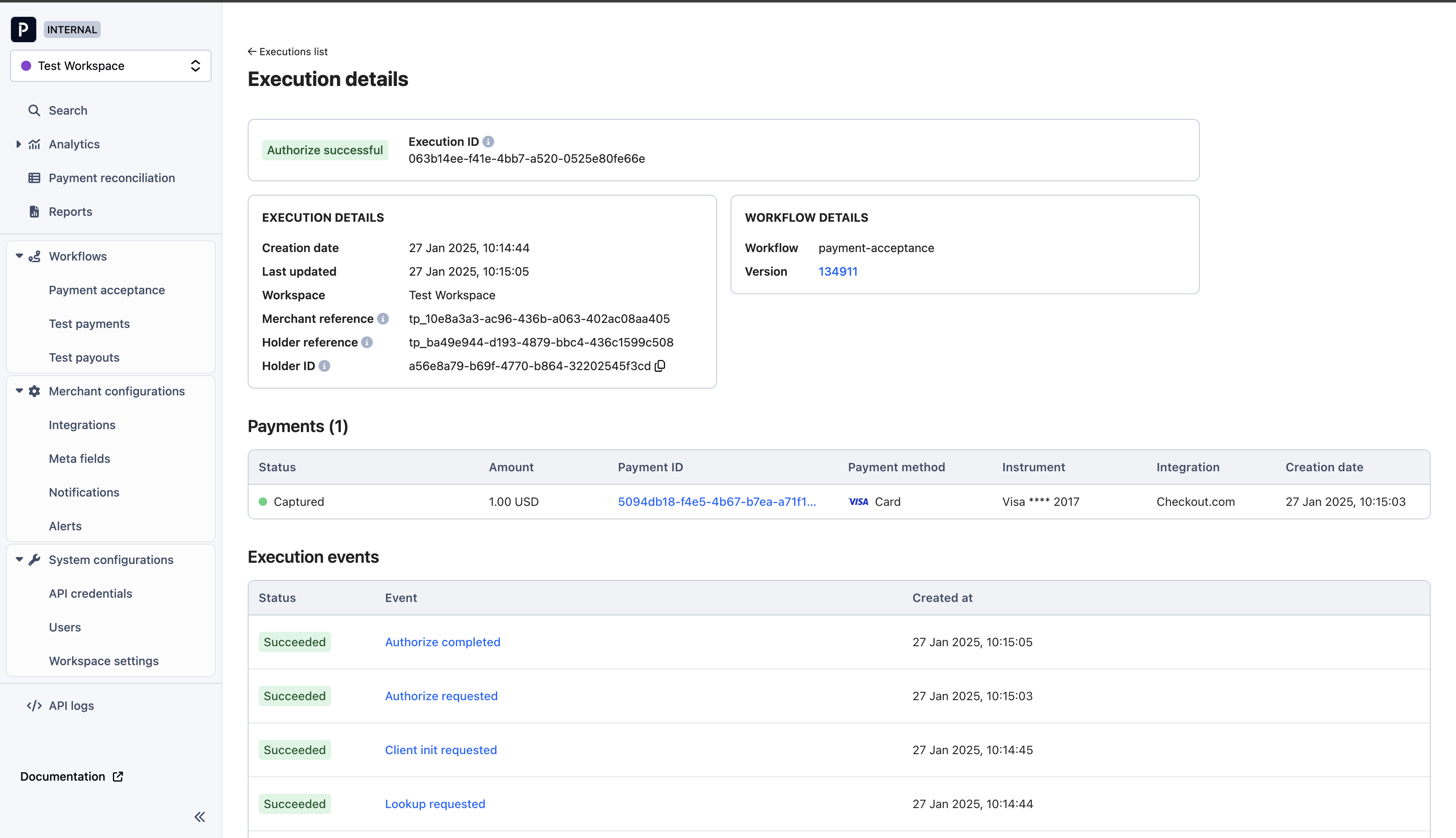Collapse the sidebar with double-chevron icon

(x=200, y=817)
